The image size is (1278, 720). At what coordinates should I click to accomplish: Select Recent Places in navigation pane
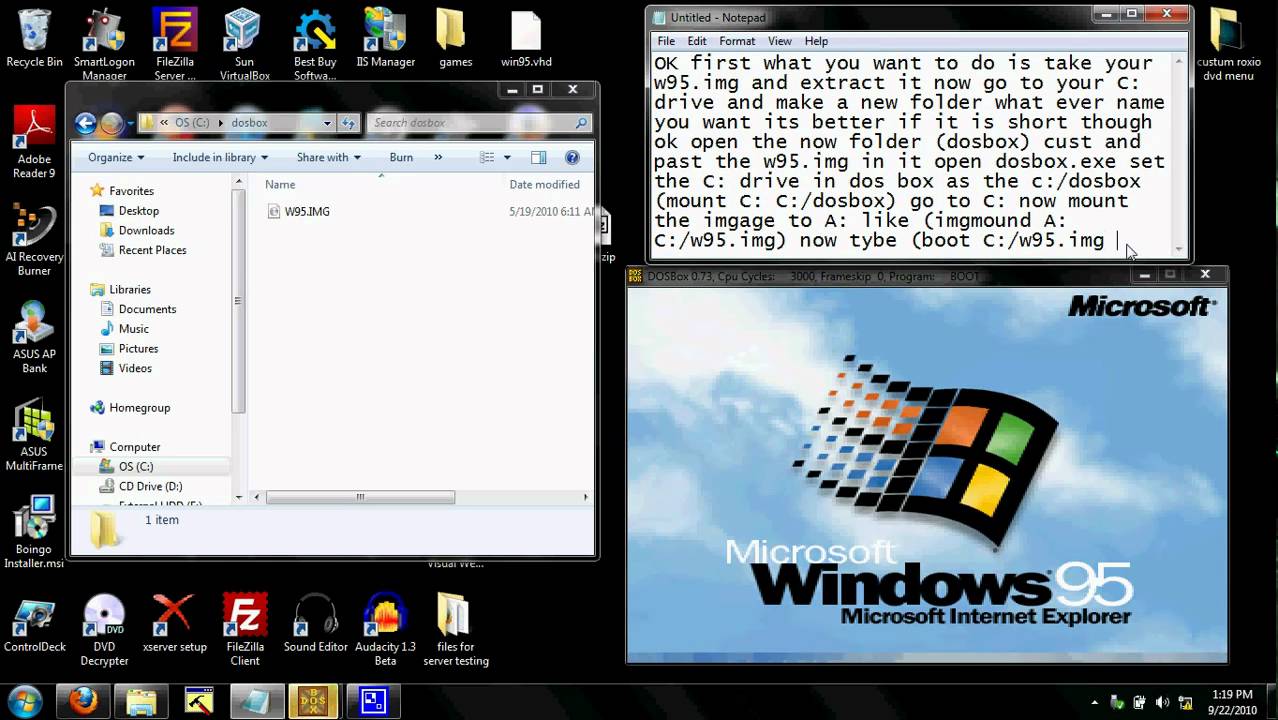pyautogui.click(x=152, y=250)
